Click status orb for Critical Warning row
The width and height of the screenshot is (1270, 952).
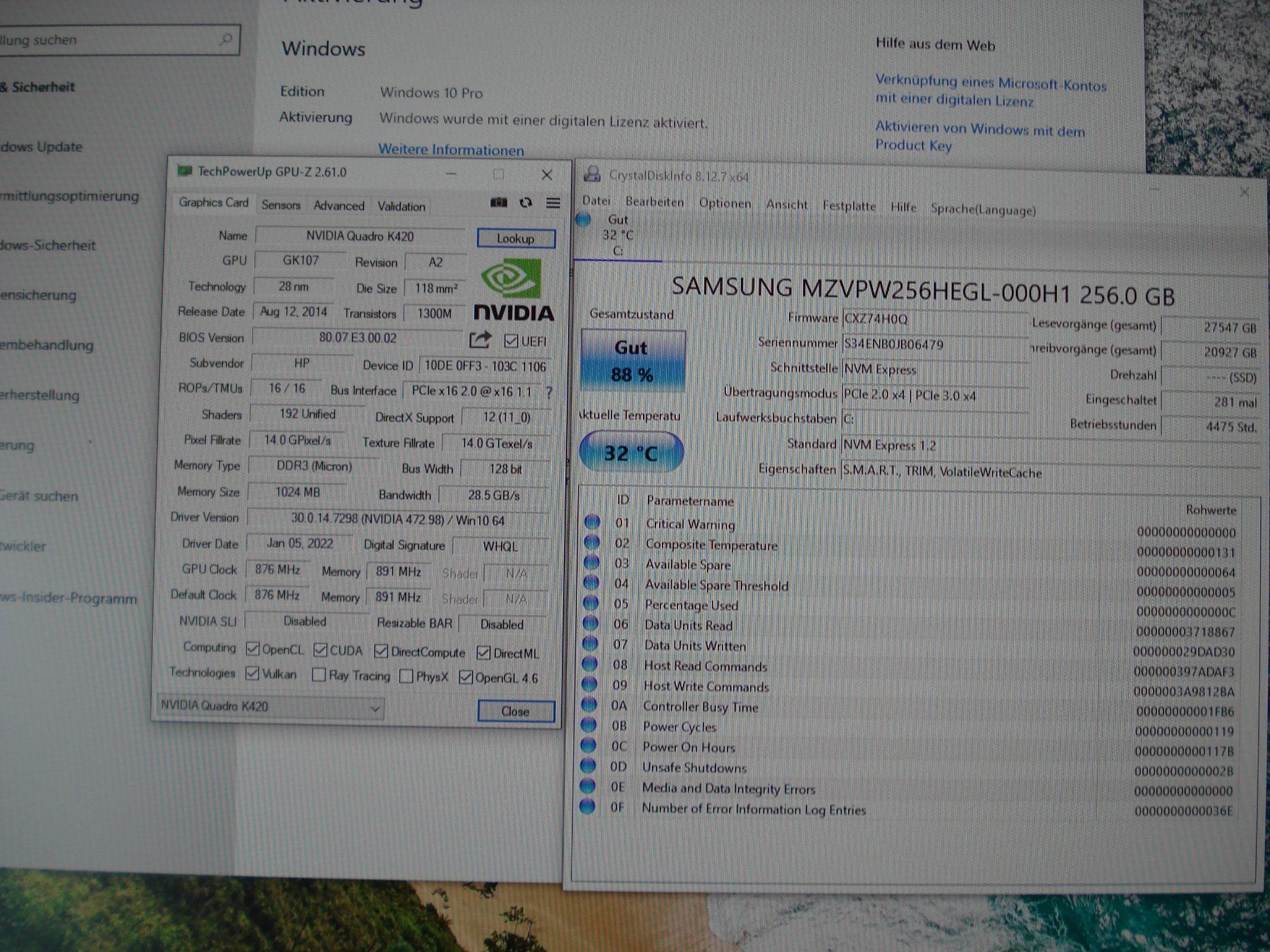click(x=592, y=522)
